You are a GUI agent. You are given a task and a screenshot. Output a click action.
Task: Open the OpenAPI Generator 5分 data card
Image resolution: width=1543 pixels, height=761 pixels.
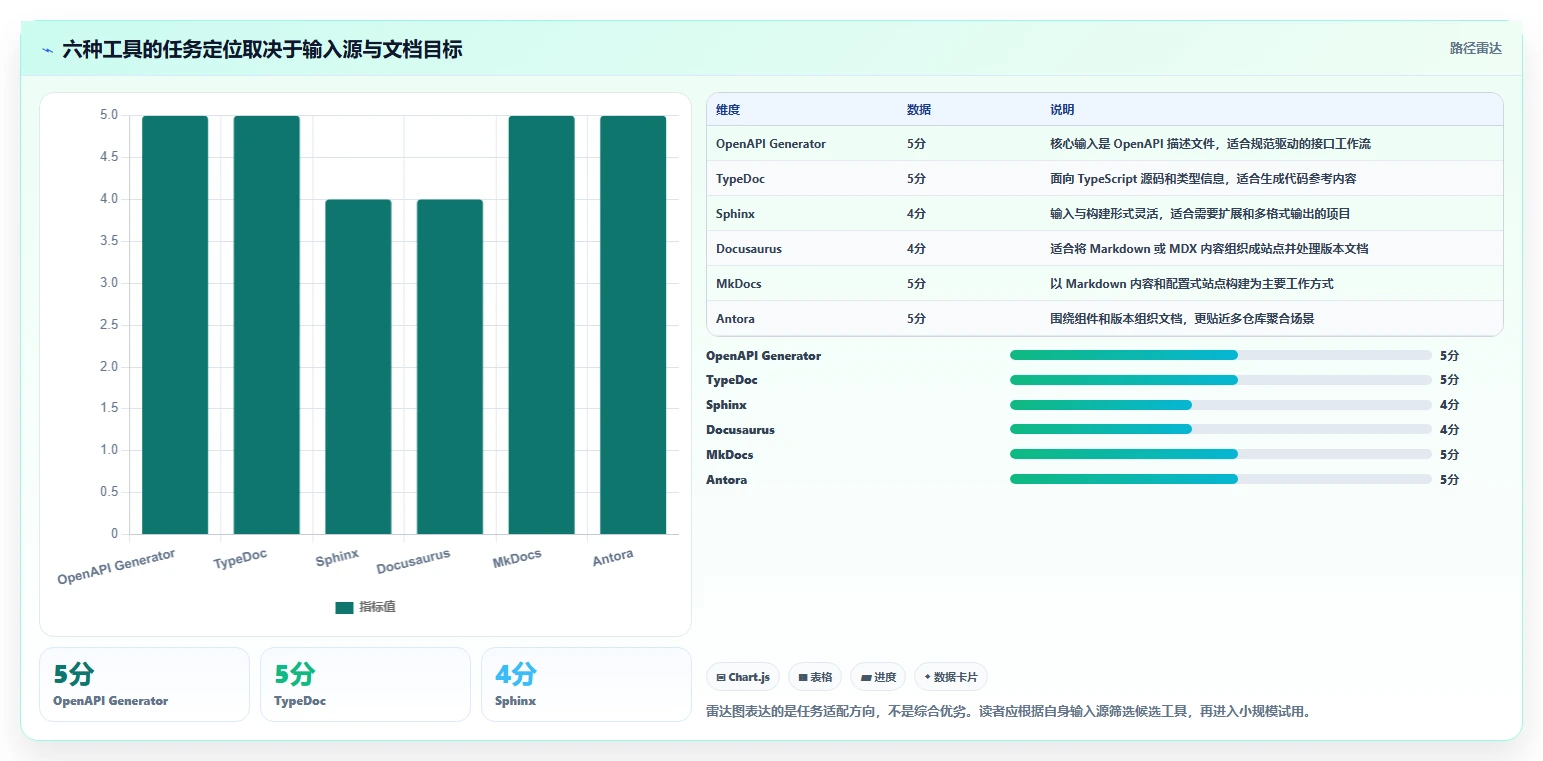pos(144,684)
